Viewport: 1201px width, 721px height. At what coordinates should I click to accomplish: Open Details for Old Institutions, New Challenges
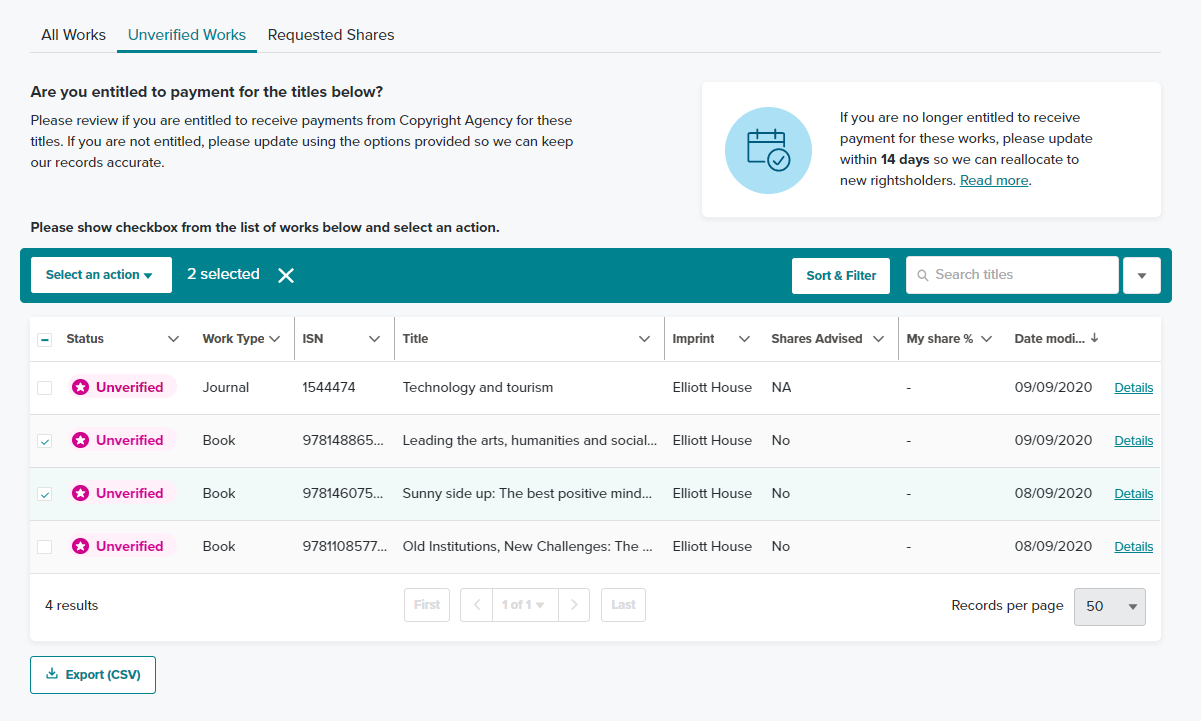tap(1134, 547)
